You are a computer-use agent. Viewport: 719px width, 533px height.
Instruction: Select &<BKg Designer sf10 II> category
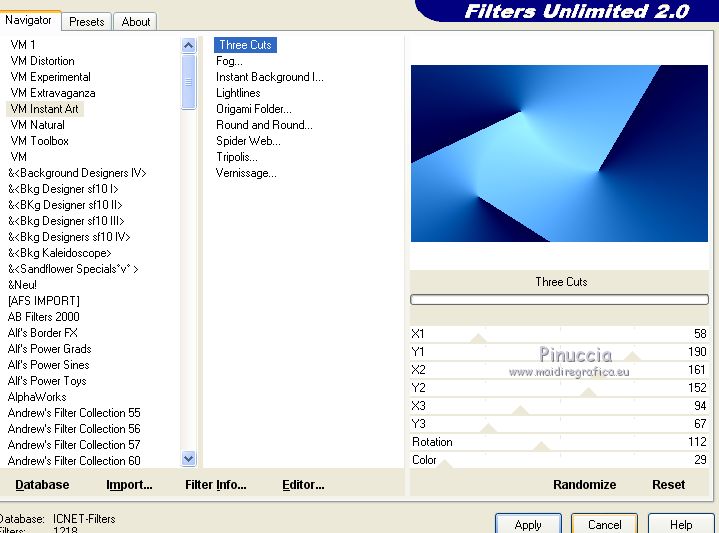pos(65,205)
